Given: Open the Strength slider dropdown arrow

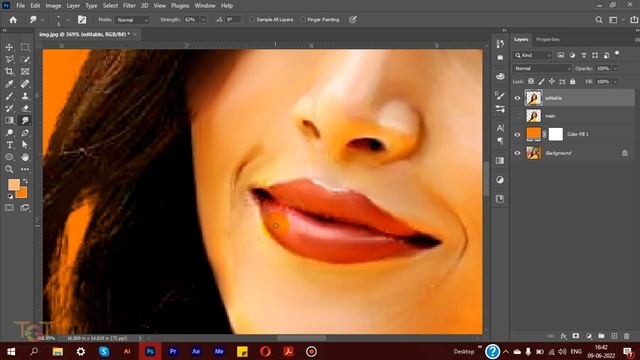Looking at the screenshot, I should (203, 20).
